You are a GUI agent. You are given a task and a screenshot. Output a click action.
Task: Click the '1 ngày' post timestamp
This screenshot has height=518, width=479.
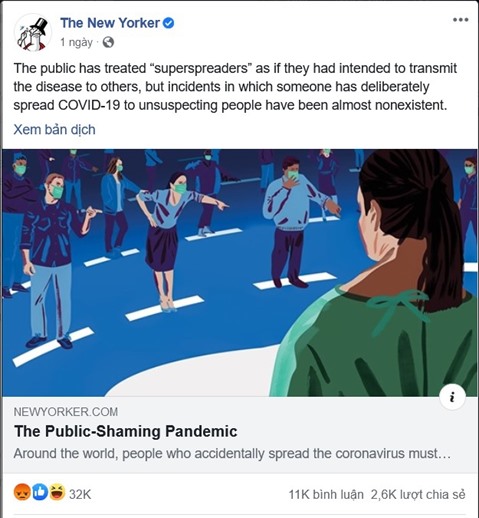(77, 43)
